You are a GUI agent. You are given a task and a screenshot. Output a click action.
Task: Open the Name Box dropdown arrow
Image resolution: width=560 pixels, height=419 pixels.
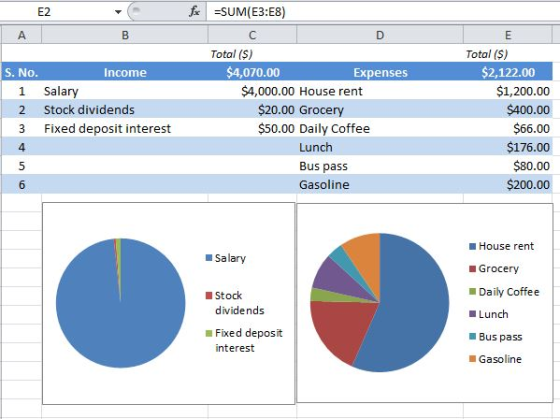click(118, 12)
